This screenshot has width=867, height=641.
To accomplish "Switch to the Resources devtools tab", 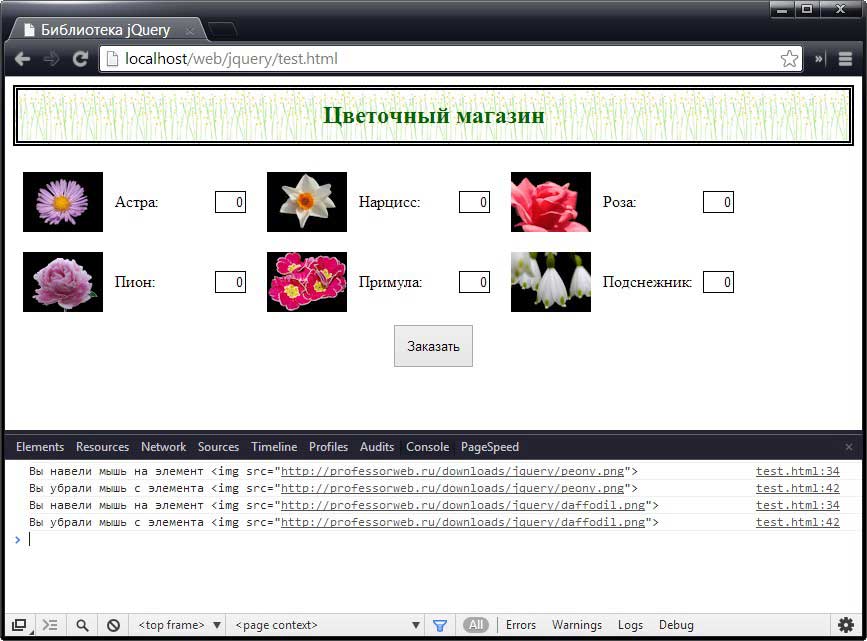I will pos(102,447).
